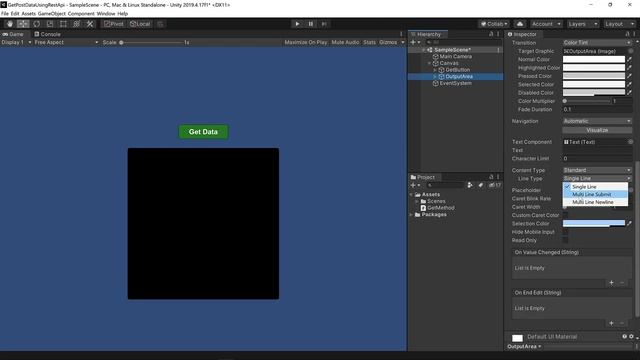The image size is (640, 360).
Task: Open the Transition Color Tint dropdown
Action: pos(597,43)
